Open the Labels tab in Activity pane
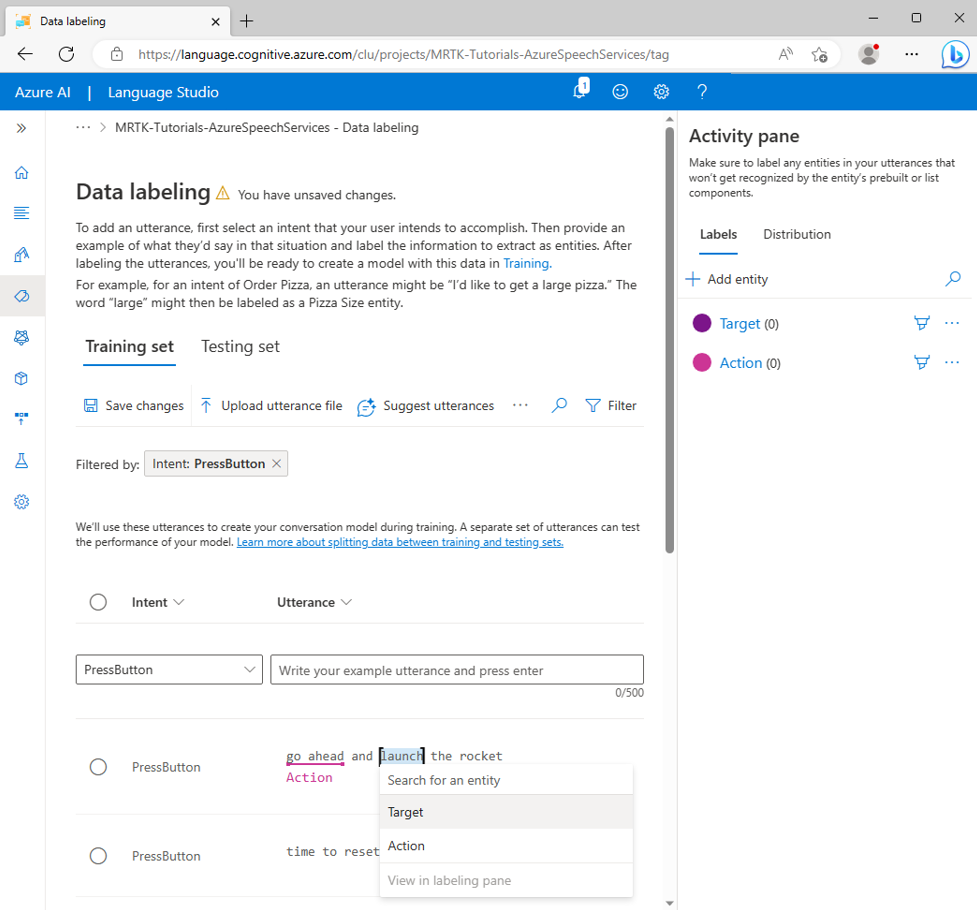977x910 pixels. (x=718, y=234)
